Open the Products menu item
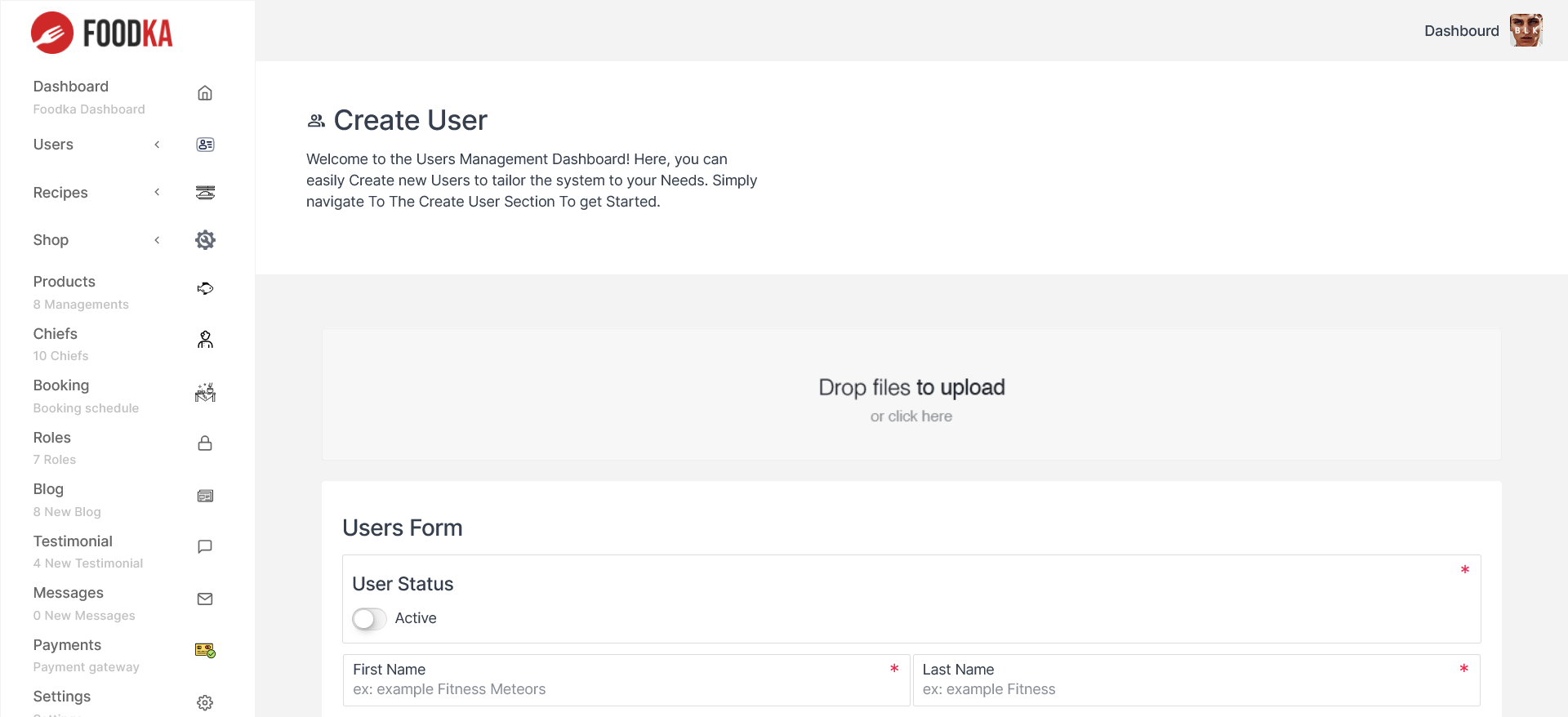Image resolution: width=1568 pixels, height=717 pixels. tap(65, 282)
